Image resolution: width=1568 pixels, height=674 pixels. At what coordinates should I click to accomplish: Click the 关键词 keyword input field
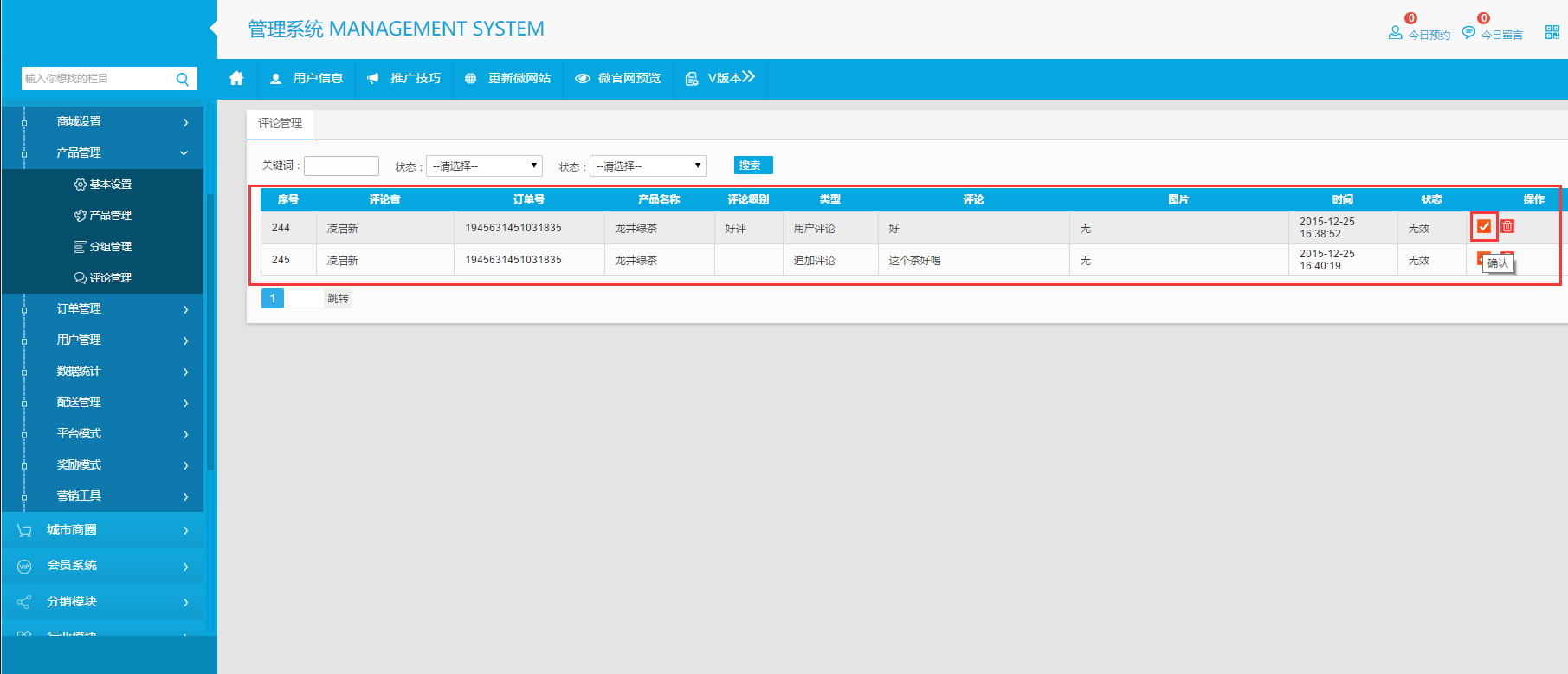tap(341, 165)
